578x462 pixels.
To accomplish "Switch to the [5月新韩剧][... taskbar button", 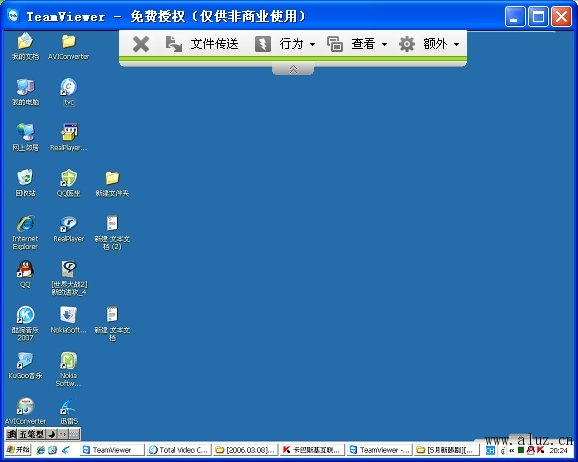I will pyautogui.click(x=446, y=450).
